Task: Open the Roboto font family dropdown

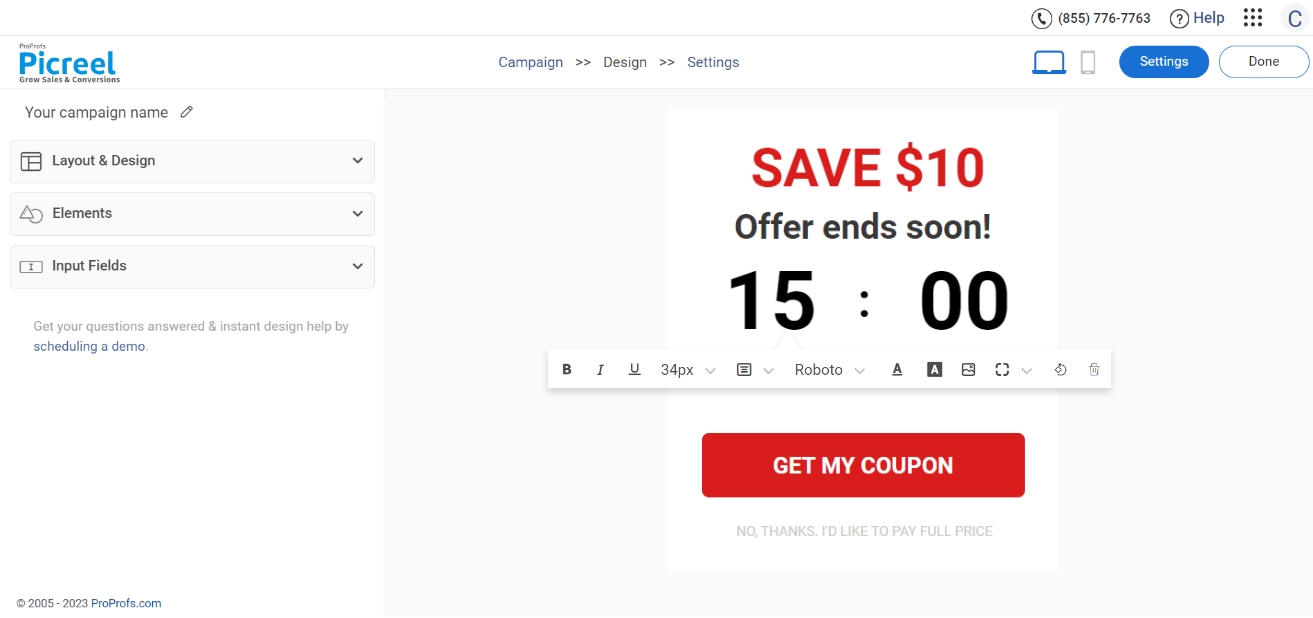Action: coord(829,370)
